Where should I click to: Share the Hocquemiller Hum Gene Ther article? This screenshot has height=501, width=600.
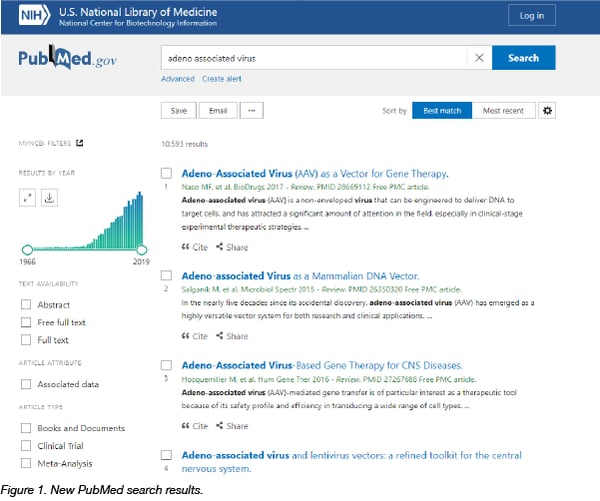232,426
